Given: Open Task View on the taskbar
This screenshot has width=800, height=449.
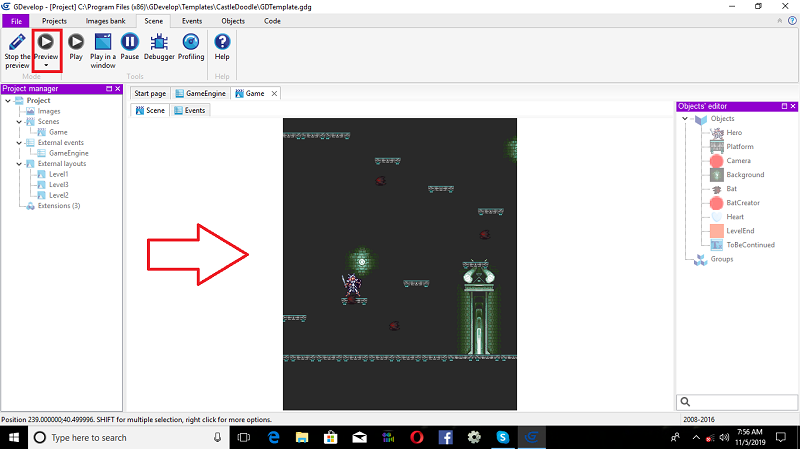Looking at the screenshot, I should pos(244,438).
